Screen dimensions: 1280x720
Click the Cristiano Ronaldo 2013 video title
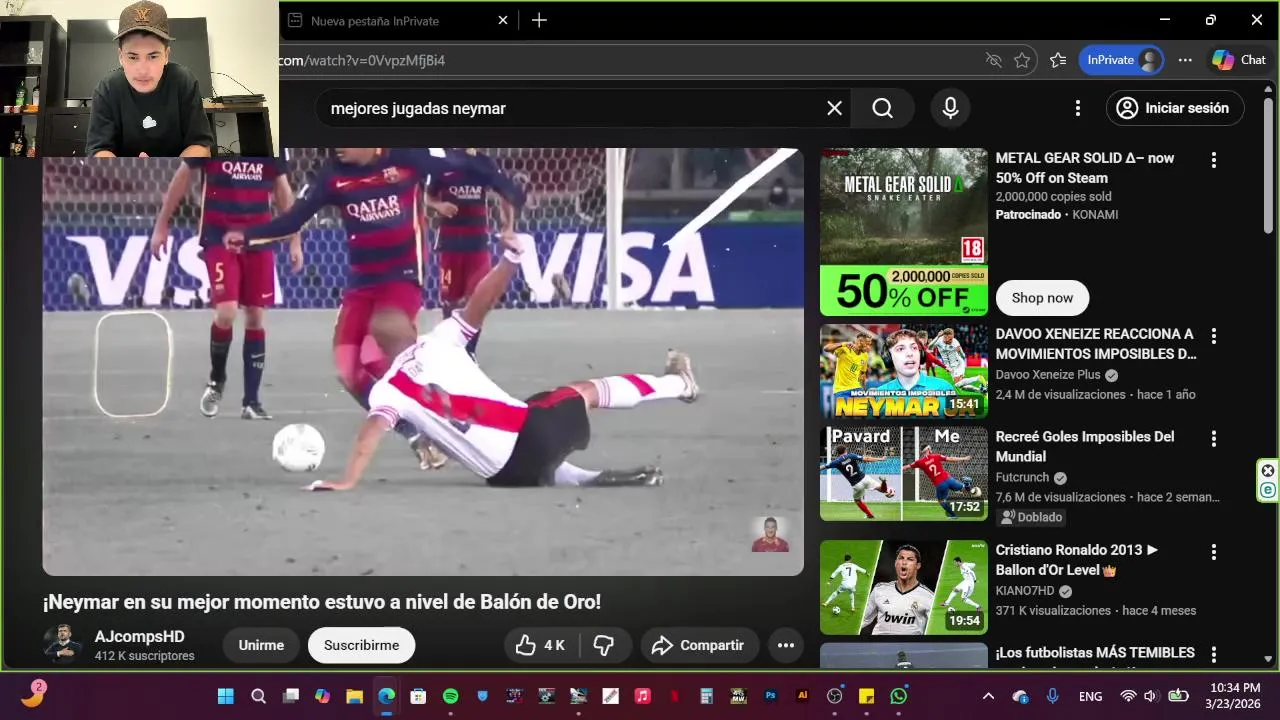pos(1077,560)
